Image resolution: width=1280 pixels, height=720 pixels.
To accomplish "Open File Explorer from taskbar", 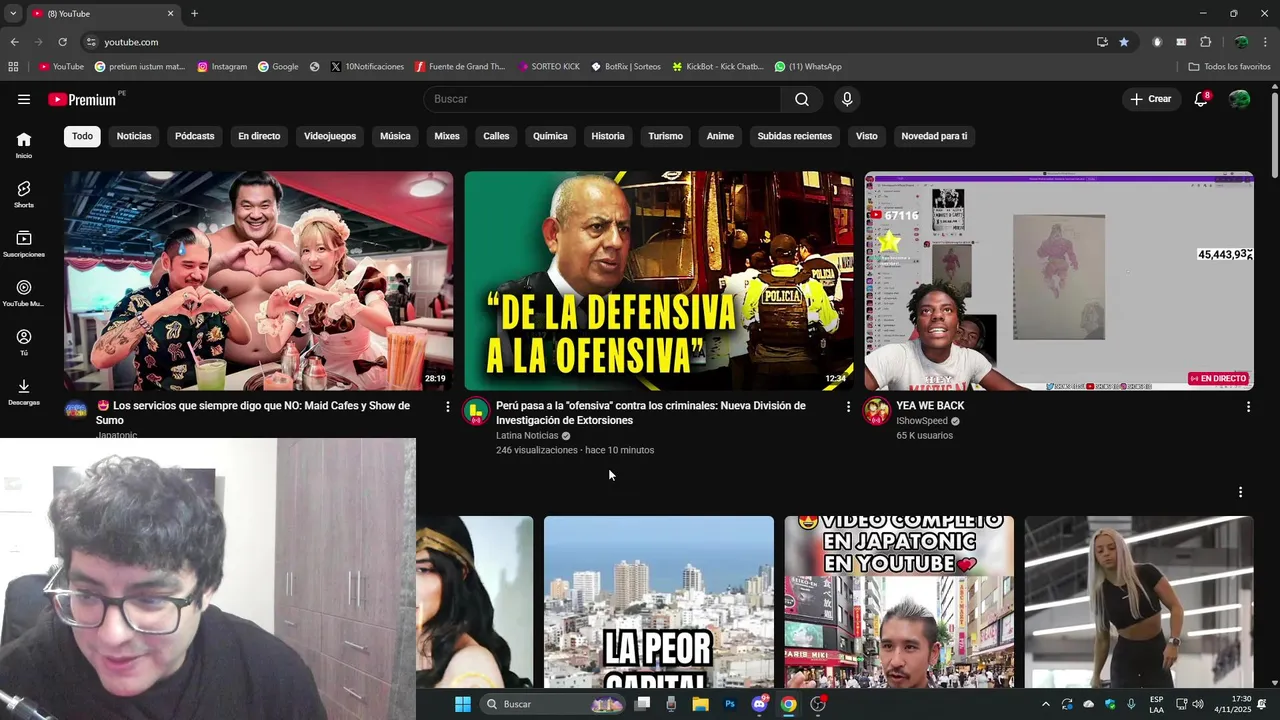I will [701, 704].
